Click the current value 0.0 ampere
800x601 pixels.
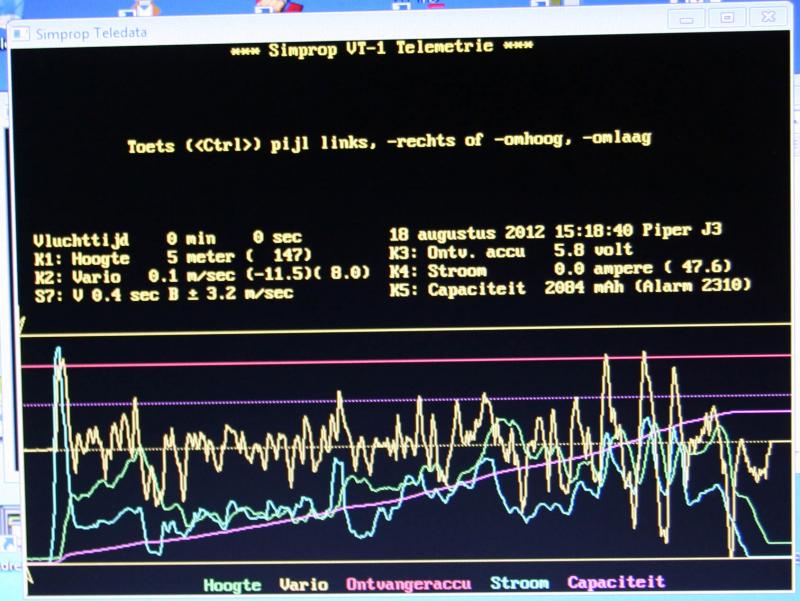[x=604, y=268]
